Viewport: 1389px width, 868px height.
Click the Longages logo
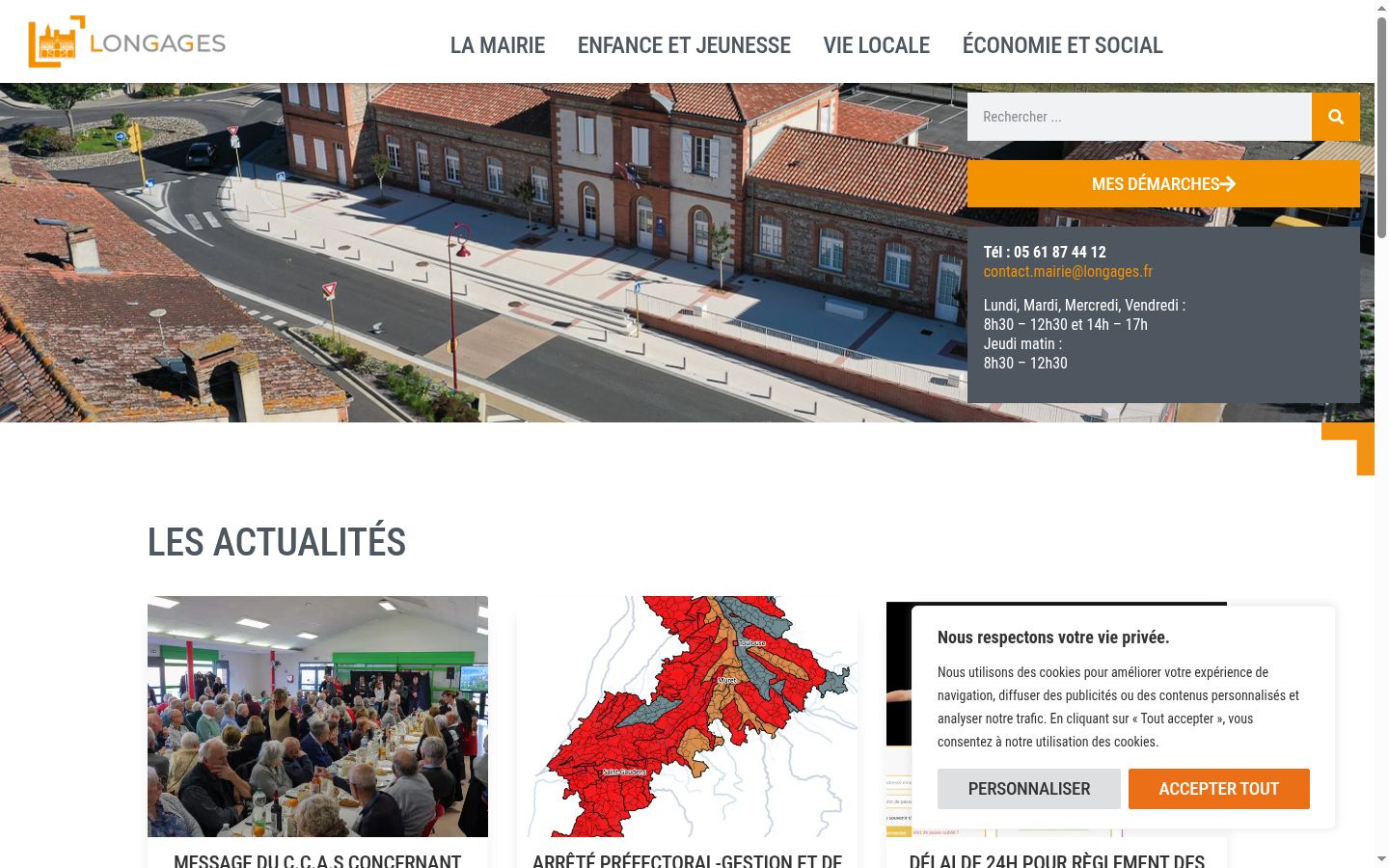[x=126, y=41]
